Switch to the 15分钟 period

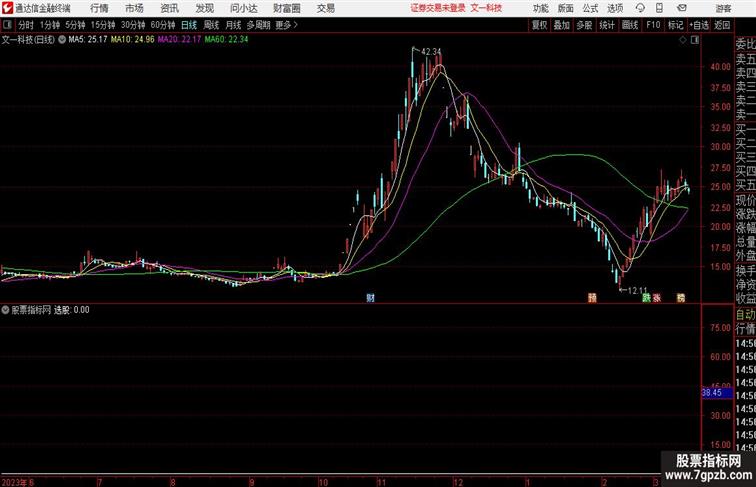[103, 25]
